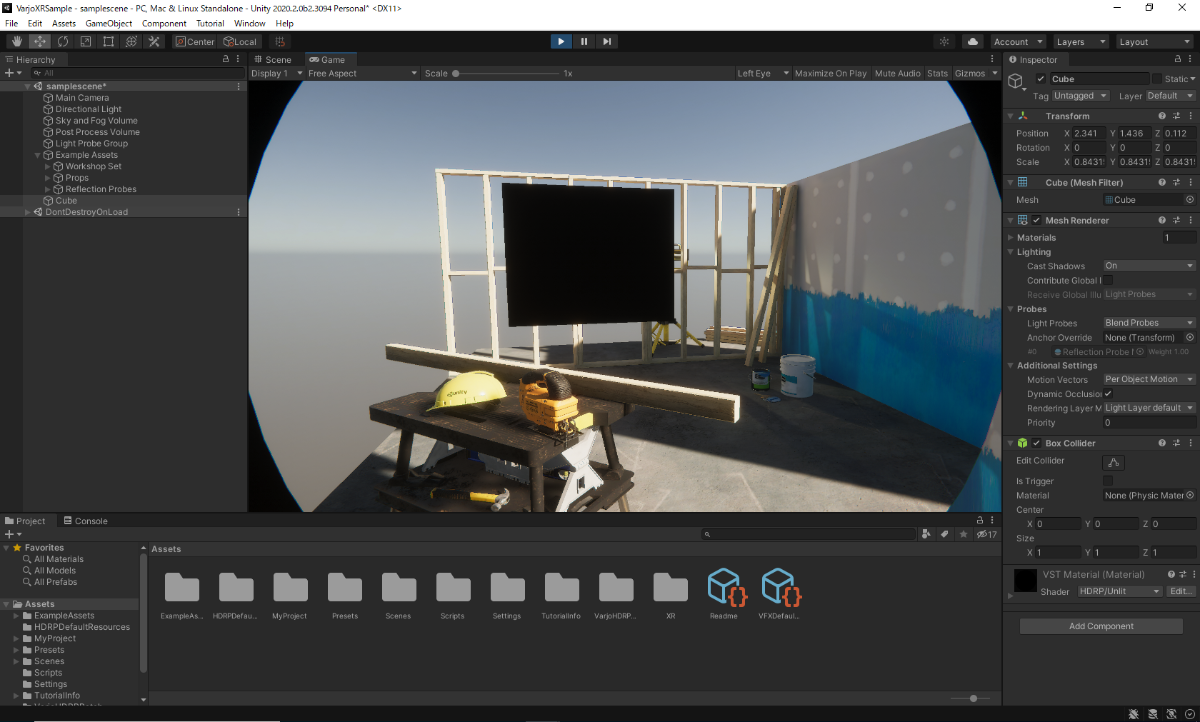This screenshot has height=722, width=1200.
Task: Switch to the Scene tab
Action: 273,60
